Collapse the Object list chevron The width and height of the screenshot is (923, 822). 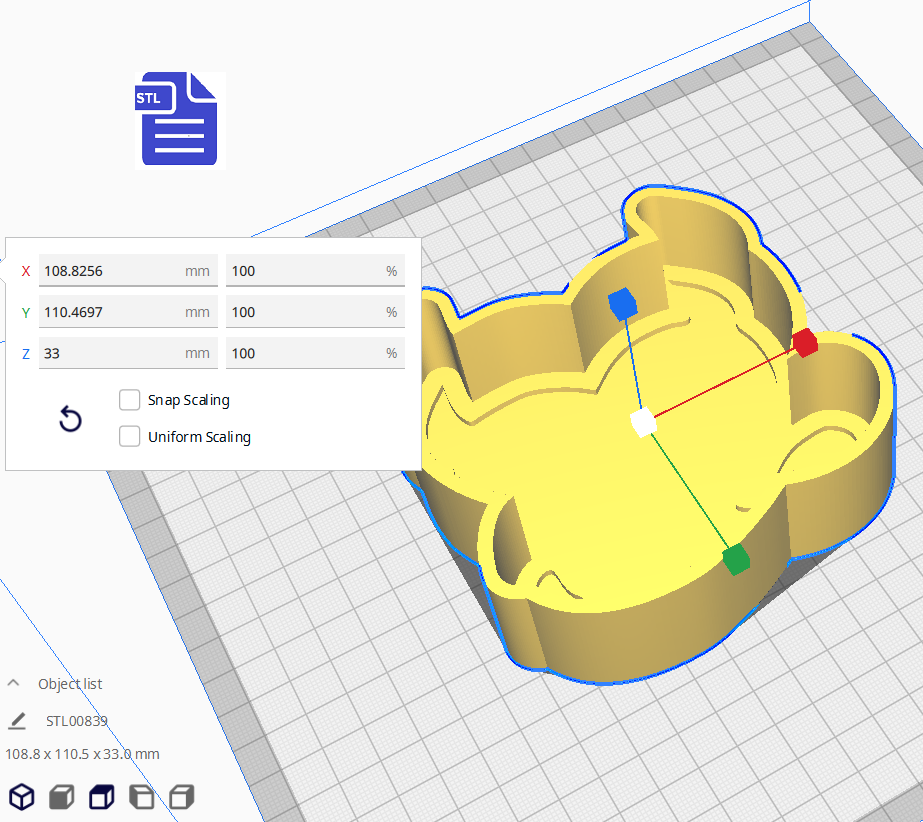coord(14,684)
